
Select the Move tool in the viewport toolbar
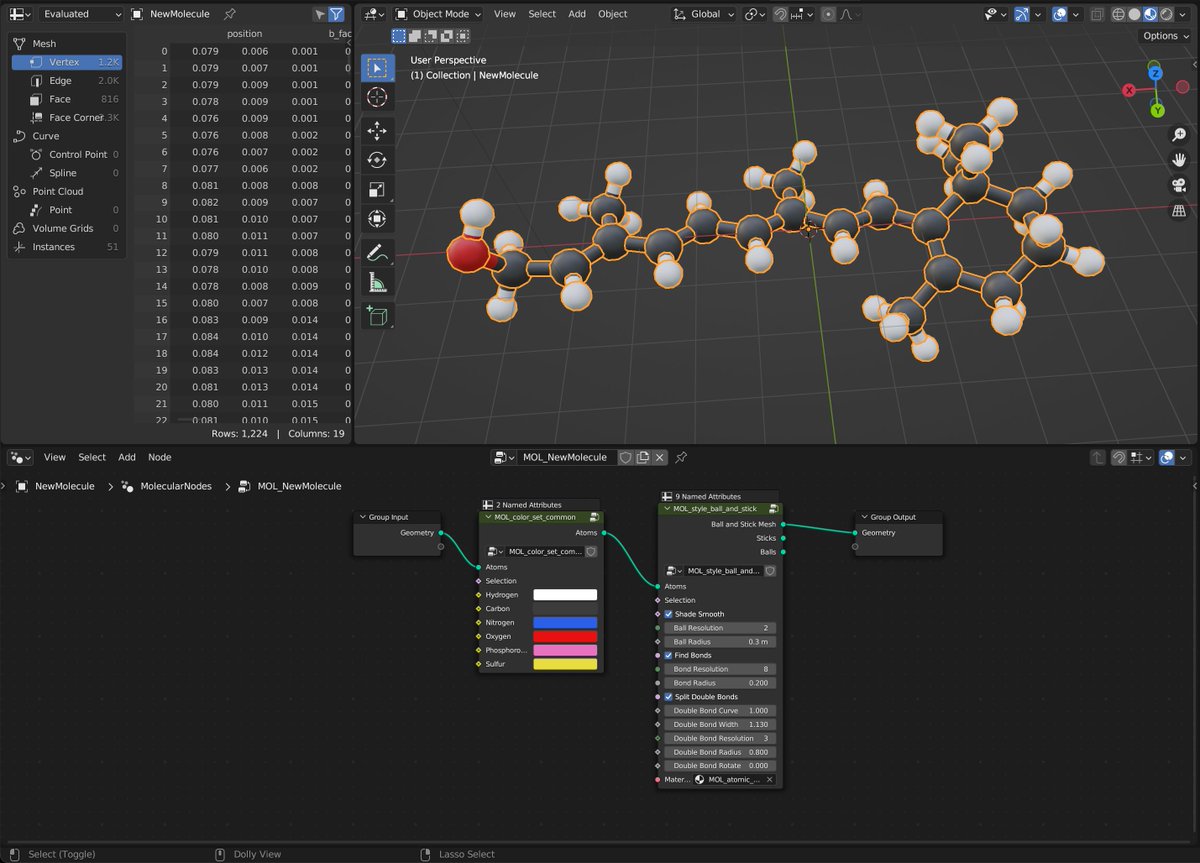click(376, 130)
